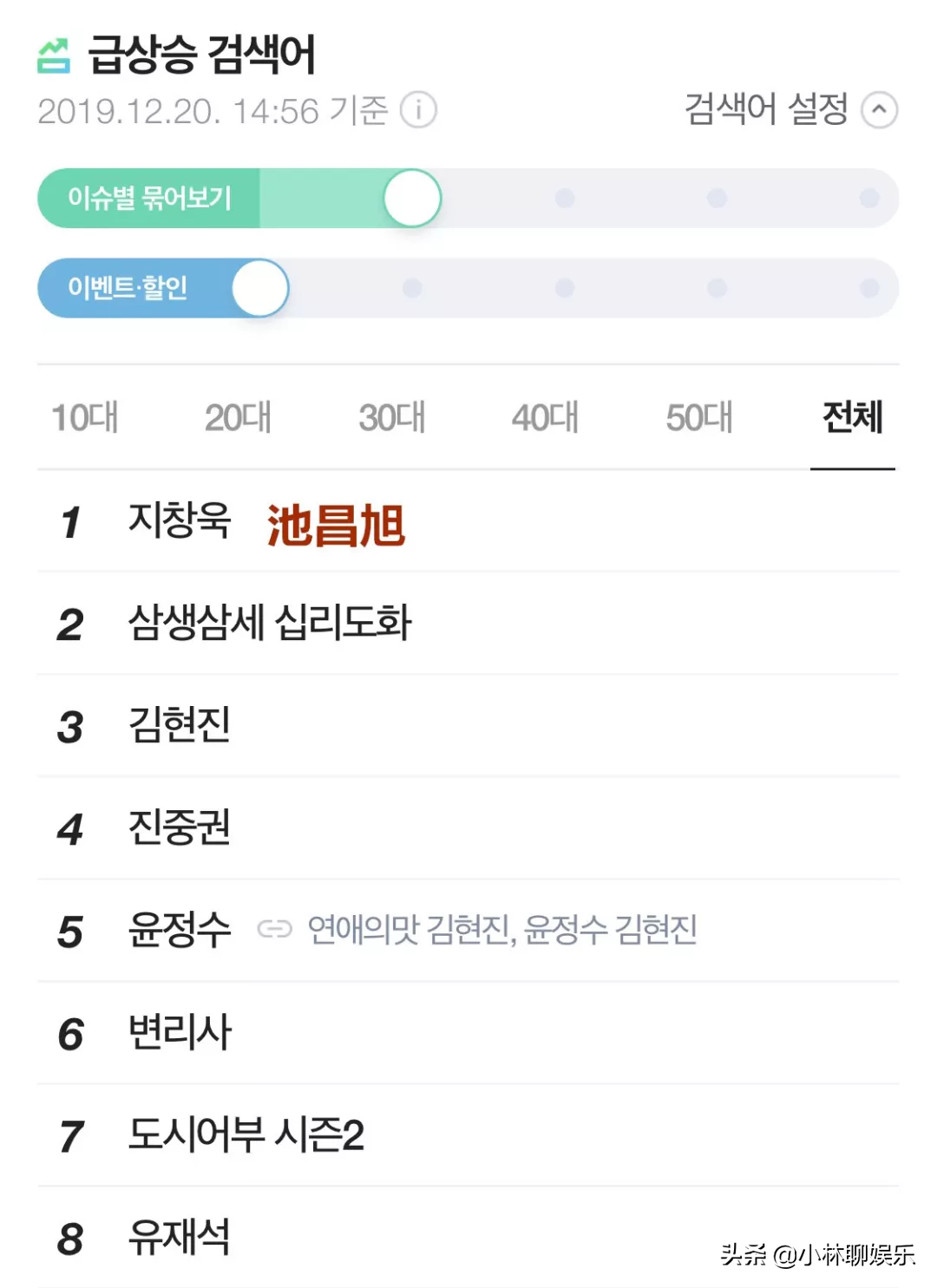This screenshot has height=1288, width=937.
Task: Collapse 검색어 설정 with the chevron icon
Action: coord(879,110)
